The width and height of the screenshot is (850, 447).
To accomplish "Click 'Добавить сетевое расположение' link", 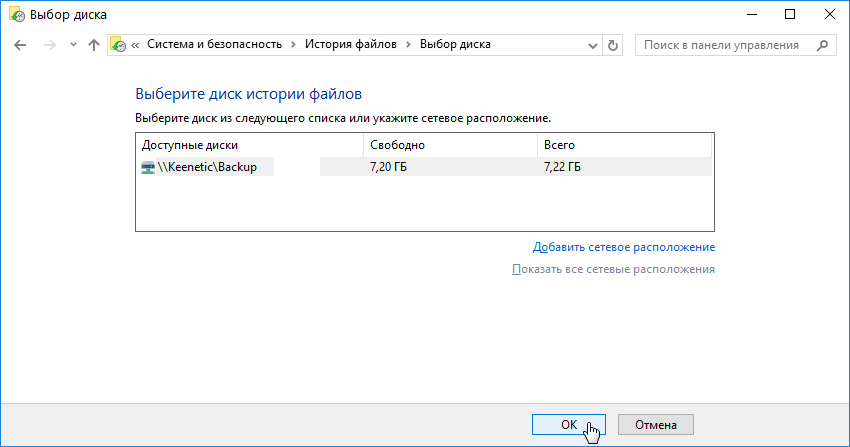I will pyautogui.click(x=624, y=247).
